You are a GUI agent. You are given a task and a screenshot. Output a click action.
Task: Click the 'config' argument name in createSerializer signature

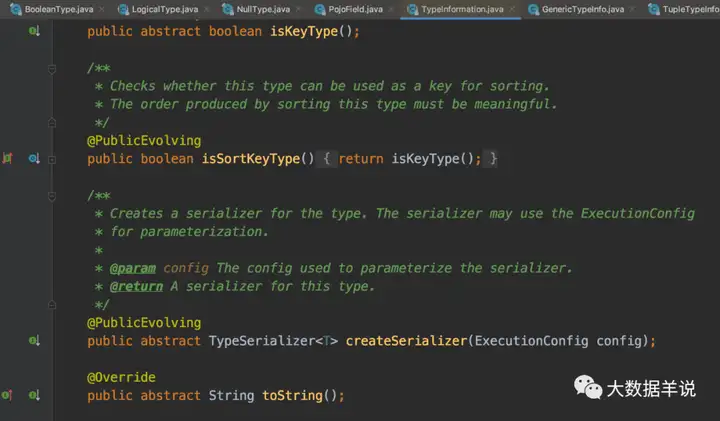[619, 341]
